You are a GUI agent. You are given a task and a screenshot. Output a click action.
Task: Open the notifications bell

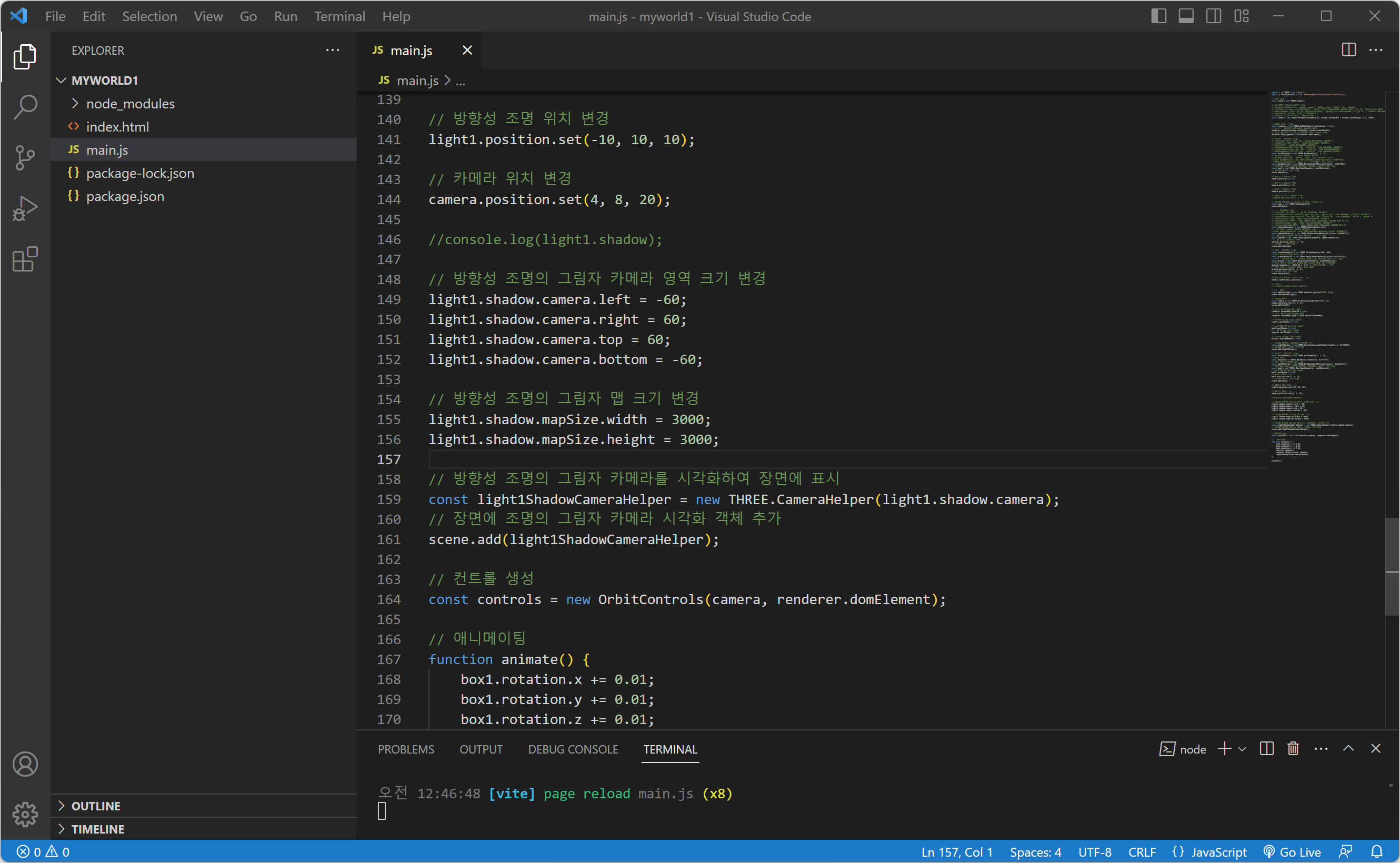point(1377,851)
